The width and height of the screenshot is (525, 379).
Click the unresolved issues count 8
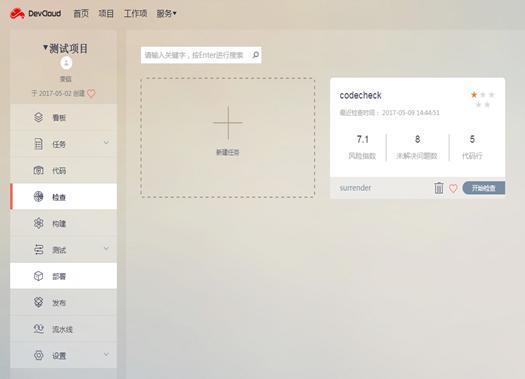tap(417, 139)
